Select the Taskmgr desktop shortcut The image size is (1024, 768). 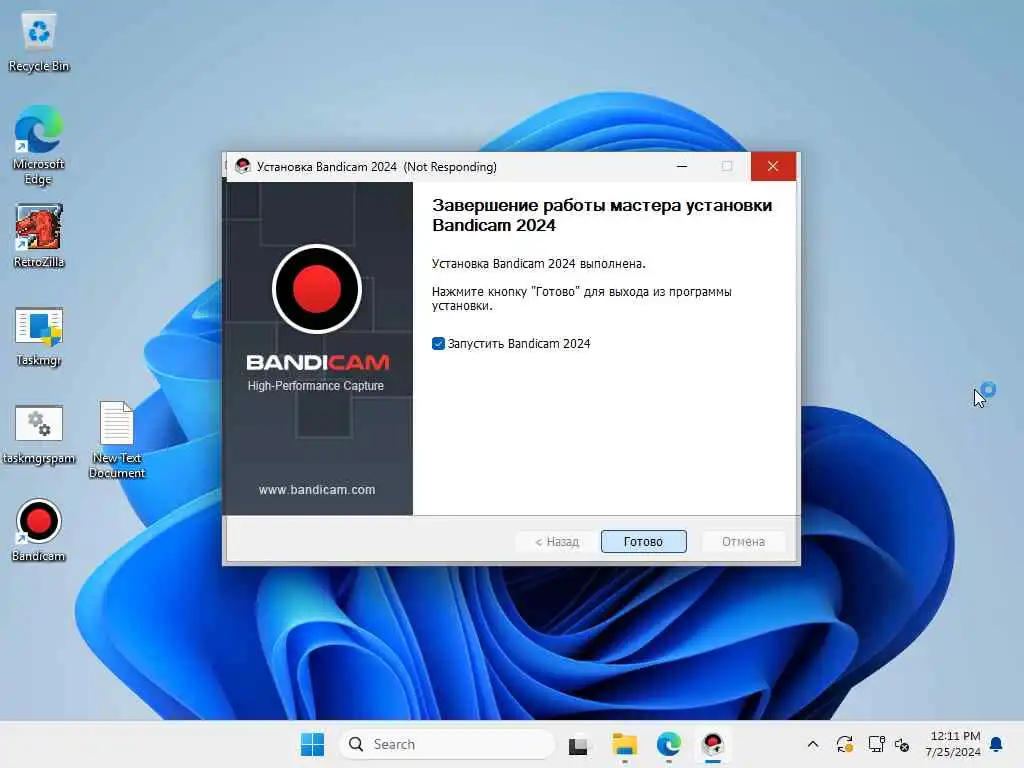click(x=39, y=335)
